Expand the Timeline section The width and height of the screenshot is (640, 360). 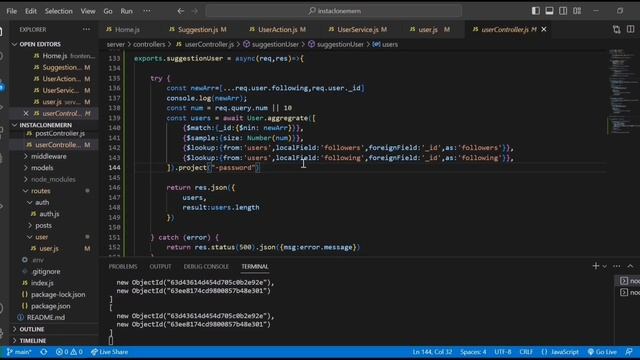(33, 340)
